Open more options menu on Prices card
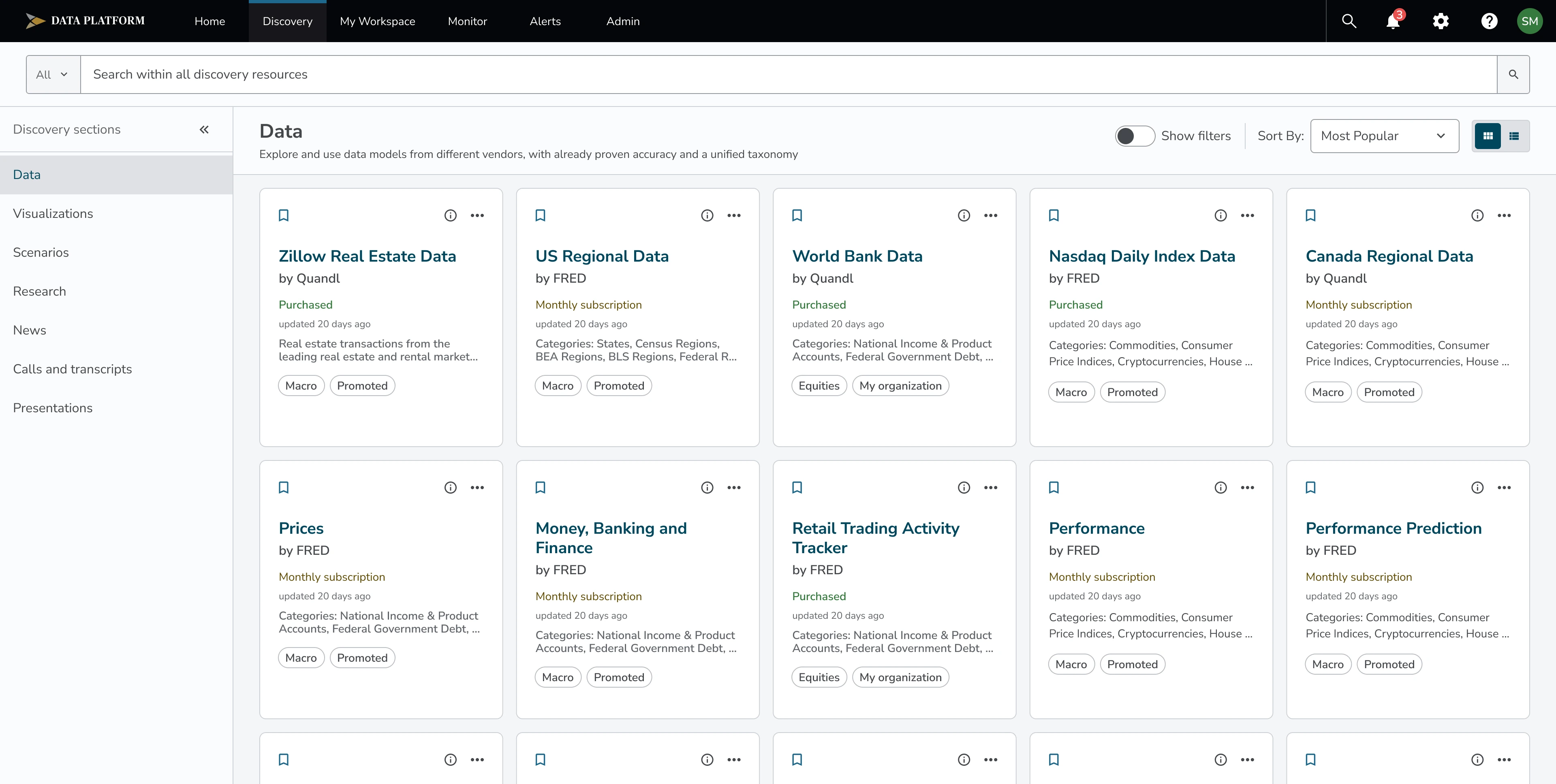 (x=477, y=488)
